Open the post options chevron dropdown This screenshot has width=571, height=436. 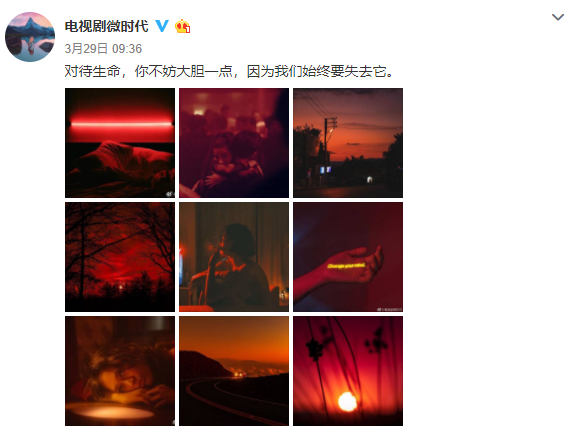click(558, 17)
